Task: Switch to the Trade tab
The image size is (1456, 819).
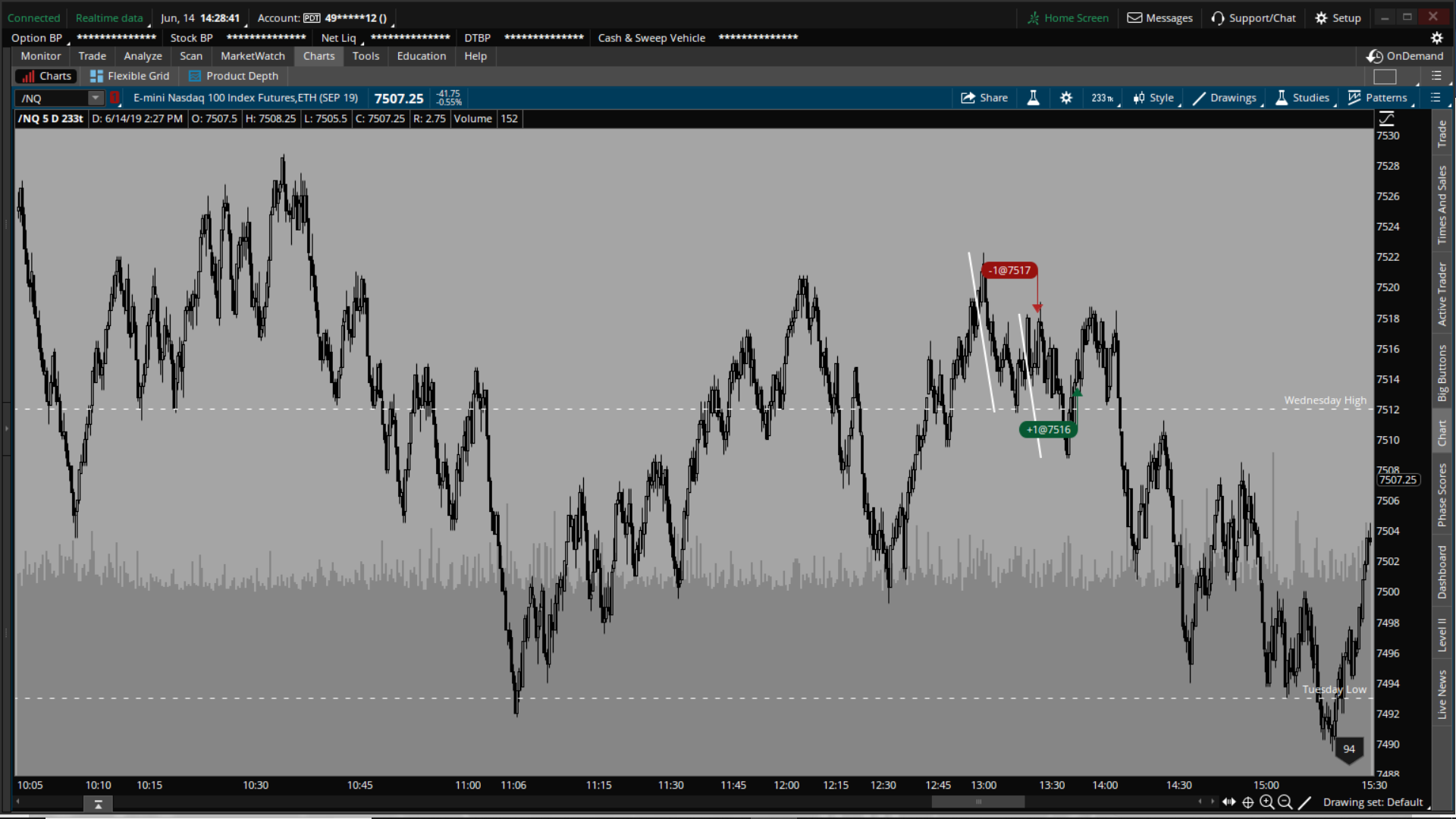Action: pyautogui.click(x=93, y=56)
